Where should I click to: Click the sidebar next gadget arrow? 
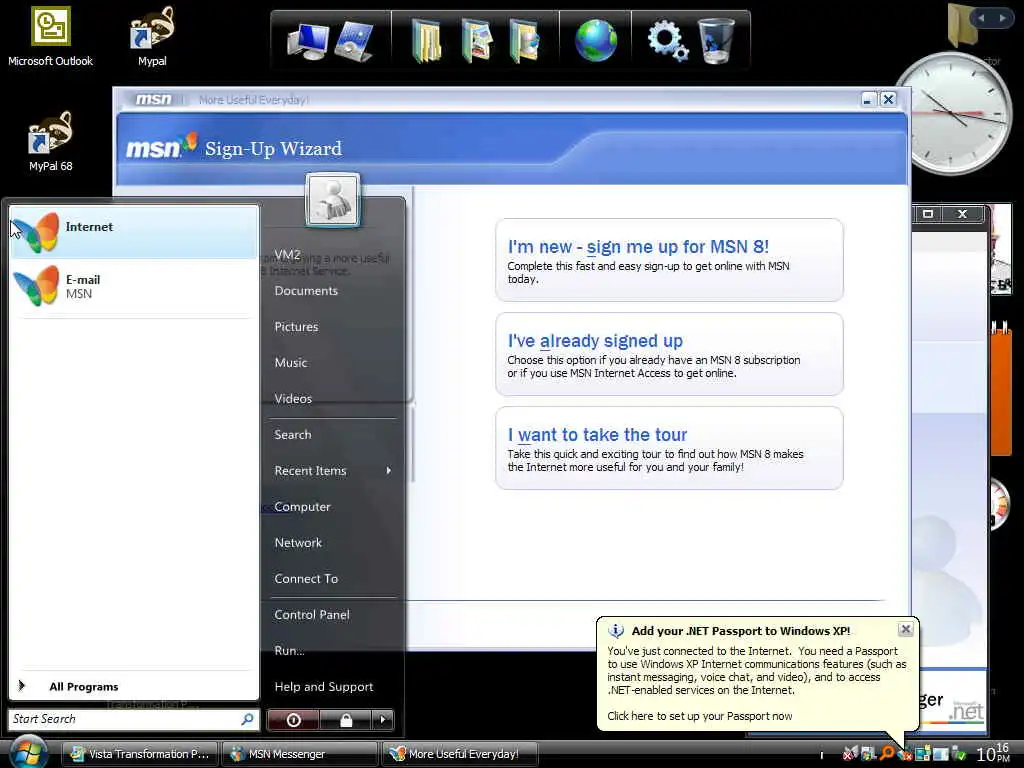click(x=1002, y=18)
